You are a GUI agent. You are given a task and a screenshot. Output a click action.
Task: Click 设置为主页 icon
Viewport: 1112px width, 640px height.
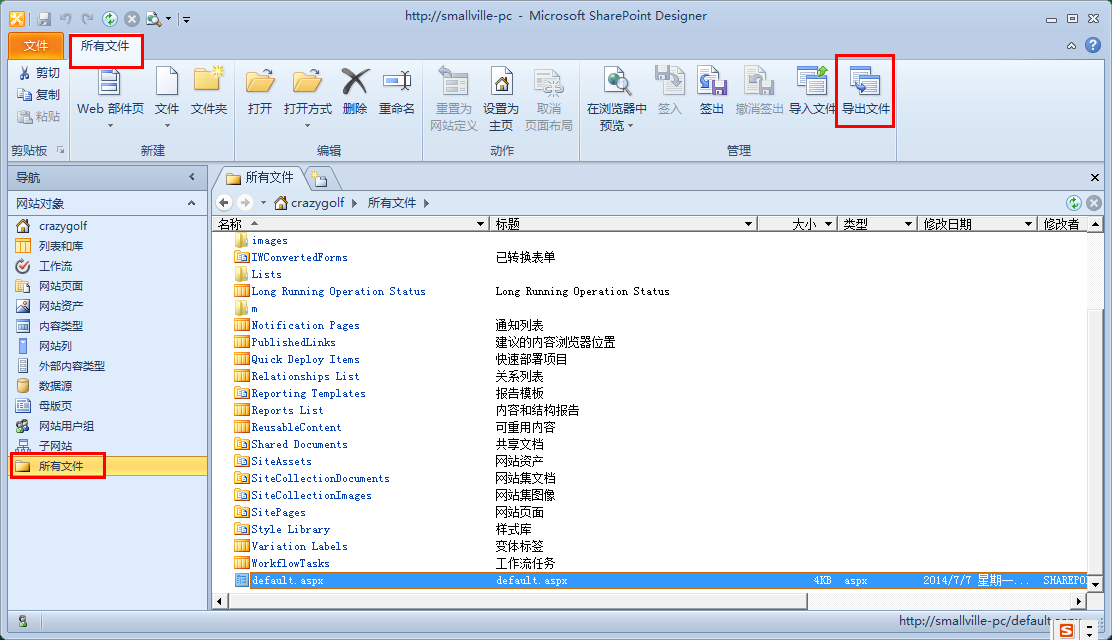(501, 82)
